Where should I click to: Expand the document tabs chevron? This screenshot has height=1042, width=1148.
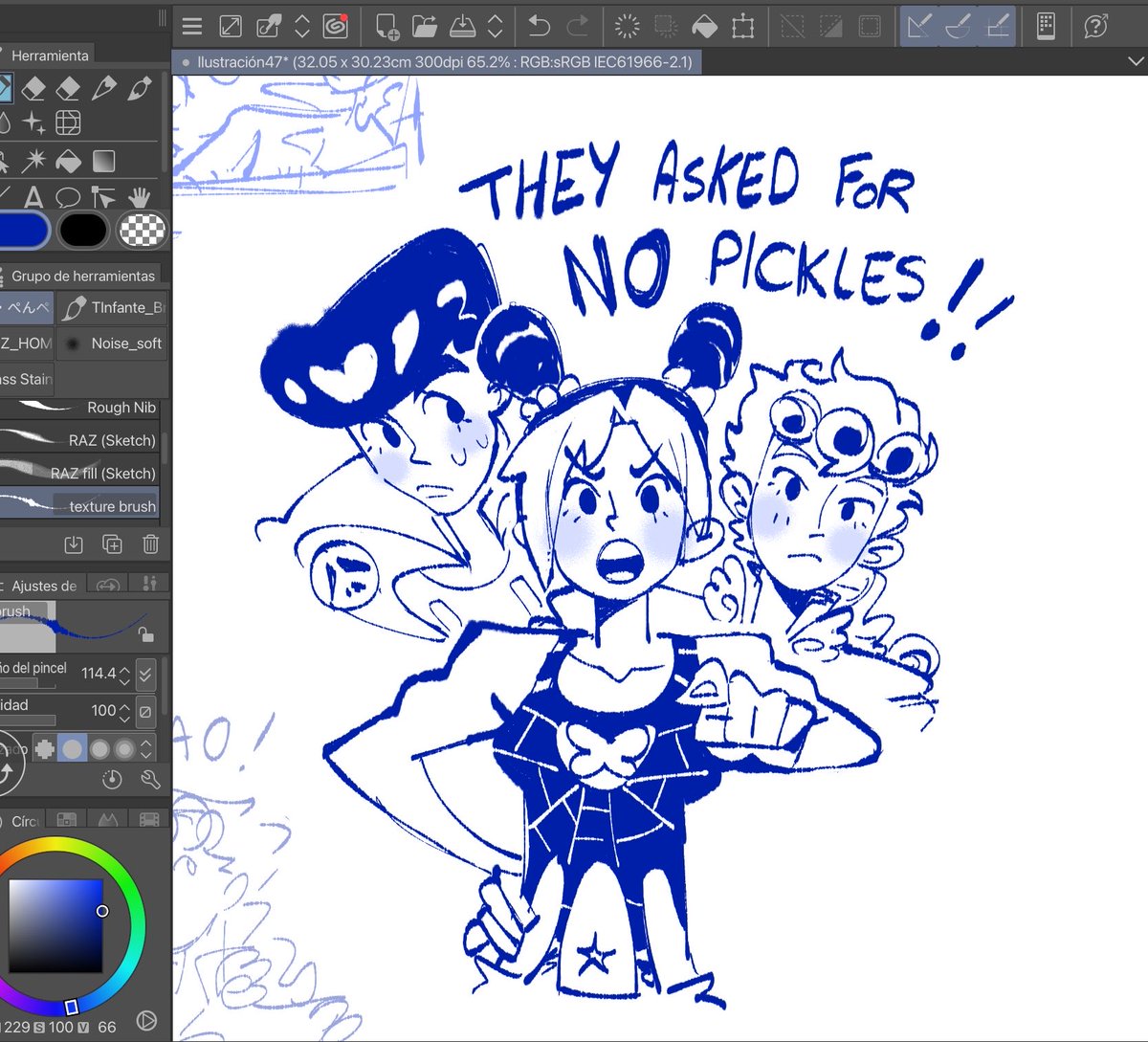1135,62
